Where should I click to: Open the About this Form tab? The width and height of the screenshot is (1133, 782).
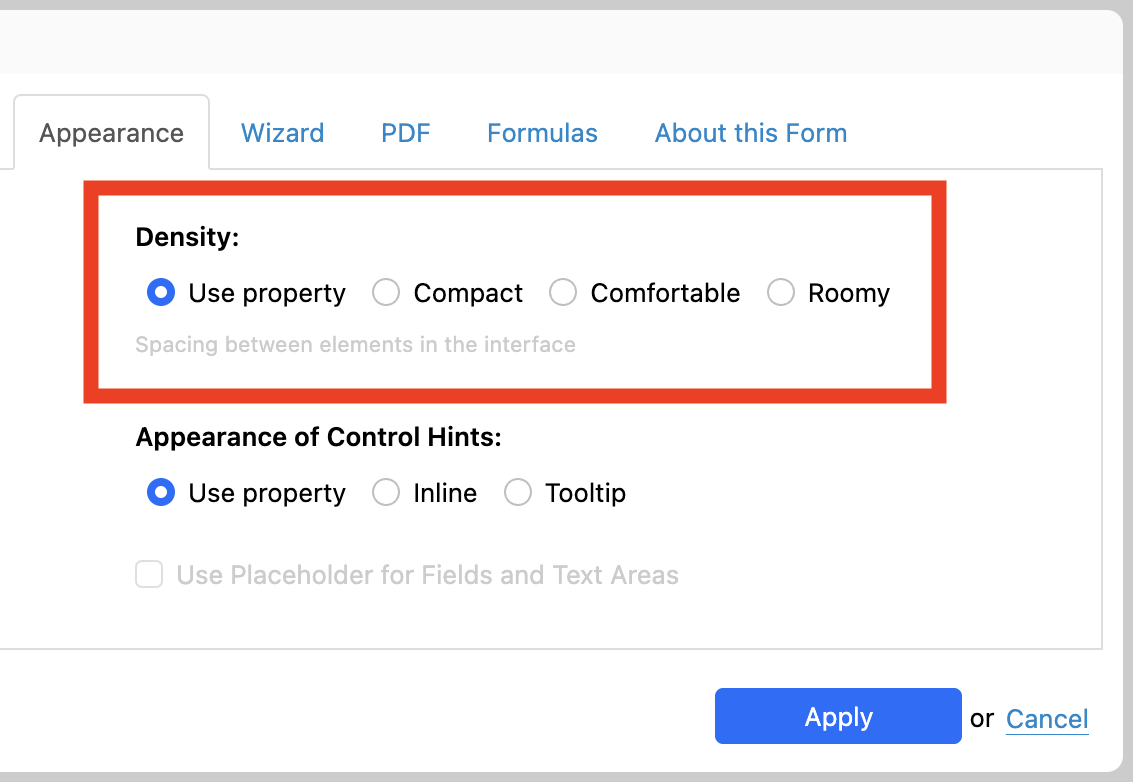click(x=751, y=133)
